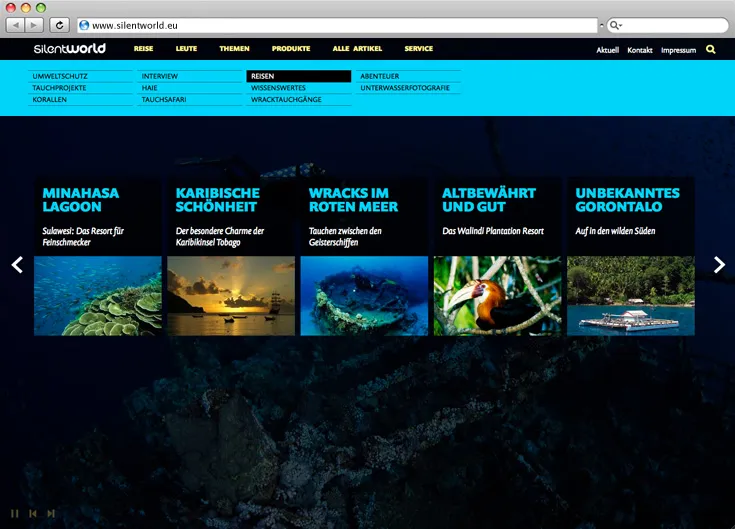This screenshot has height=529, width=735.
Task: Click the browser forward arrow button
Action: (34, 25)
